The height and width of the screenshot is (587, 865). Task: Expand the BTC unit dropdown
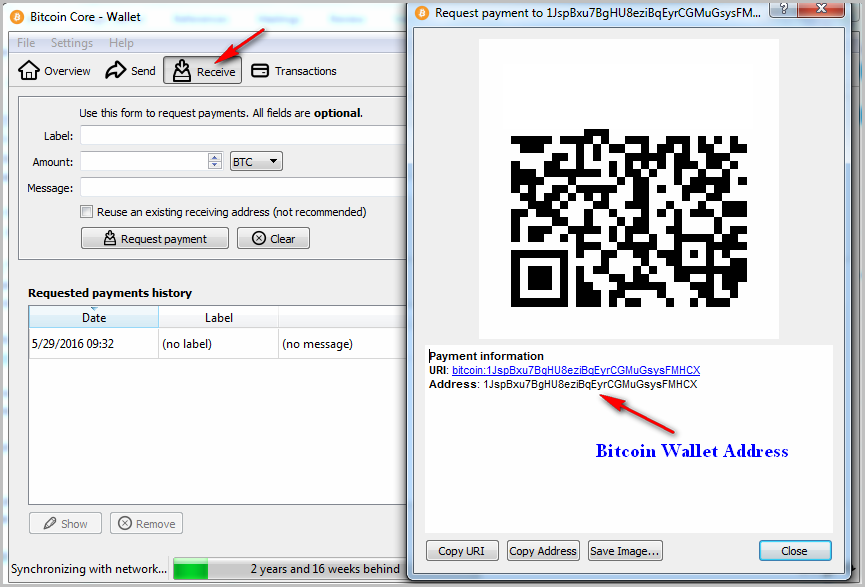tap(256, 161)
